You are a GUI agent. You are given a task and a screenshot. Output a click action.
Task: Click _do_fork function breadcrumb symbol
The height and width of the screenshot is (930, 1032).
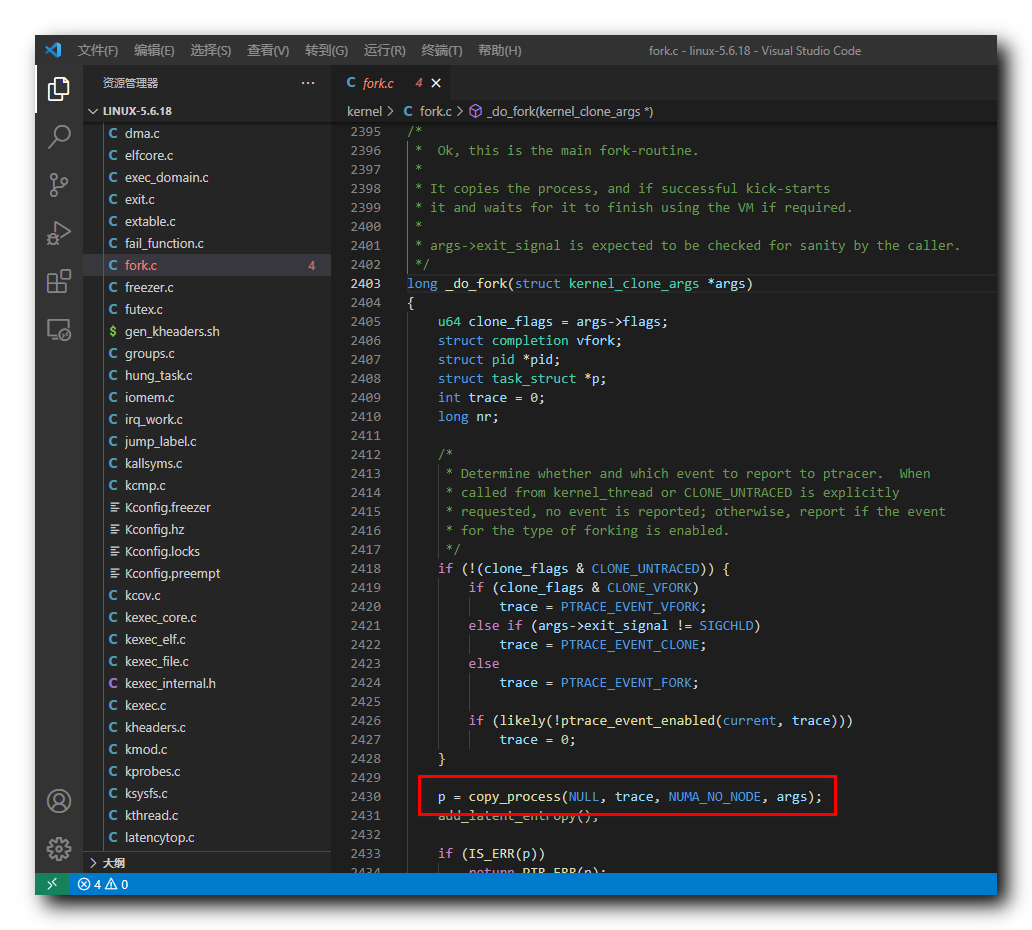coord(561,112)
